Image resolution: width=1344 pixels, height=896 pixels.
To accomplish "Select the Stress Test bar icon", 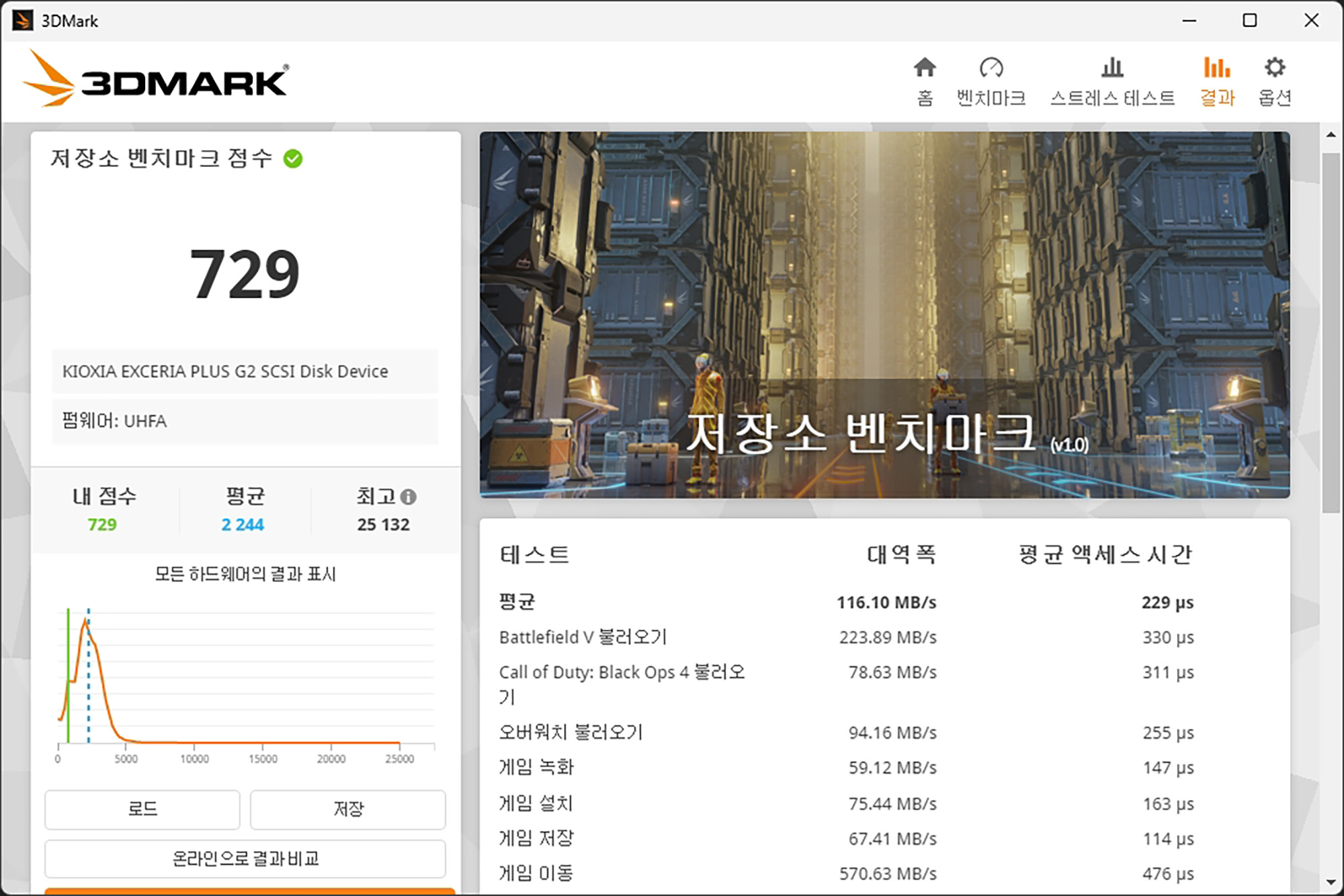I will (x=1112, y=68).
